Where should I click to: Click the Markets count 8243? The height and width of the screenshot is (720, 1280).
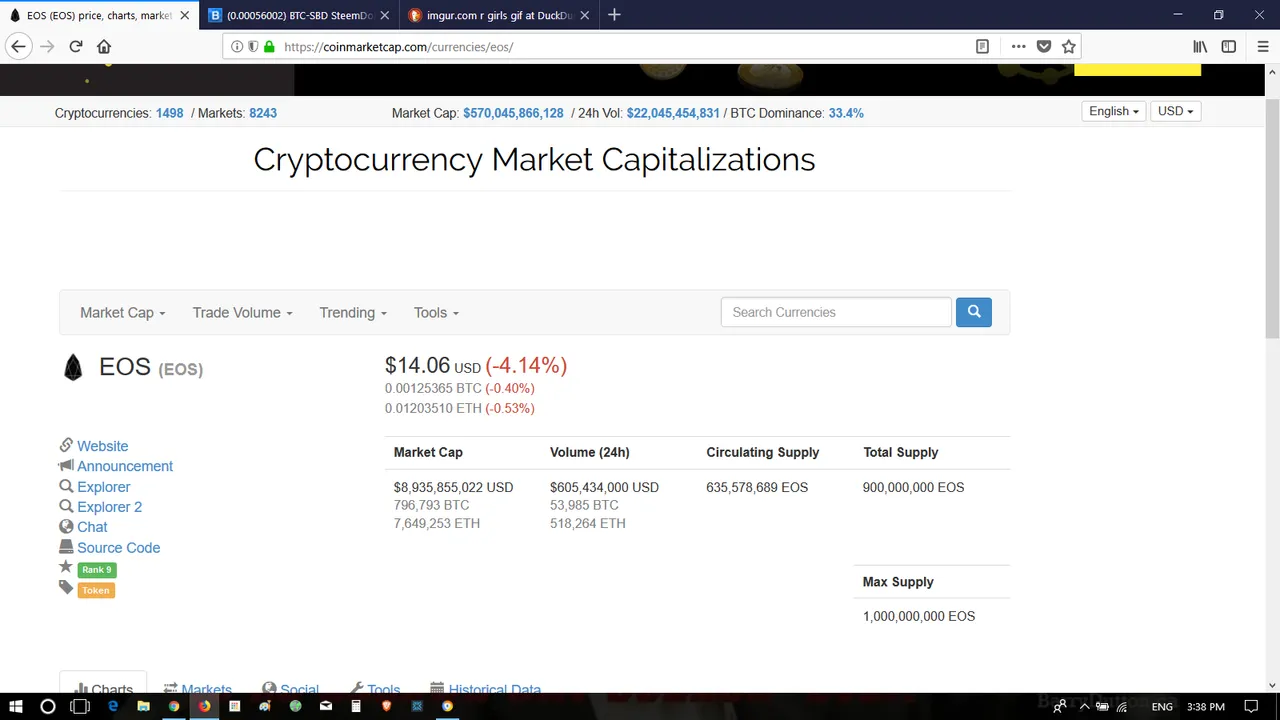263,113
